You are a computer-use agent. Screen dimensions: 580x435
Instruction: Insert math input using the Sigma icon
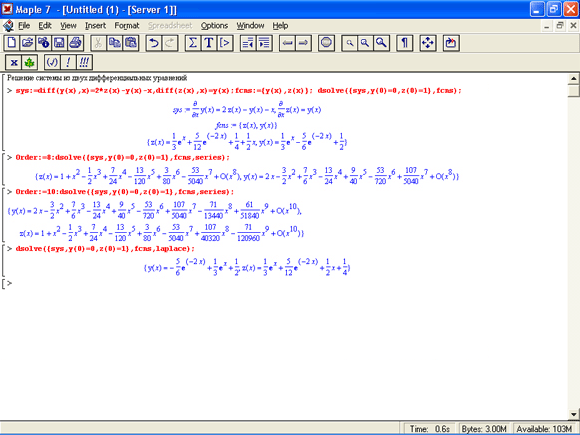pyautogui.click(x=193, y=43)
